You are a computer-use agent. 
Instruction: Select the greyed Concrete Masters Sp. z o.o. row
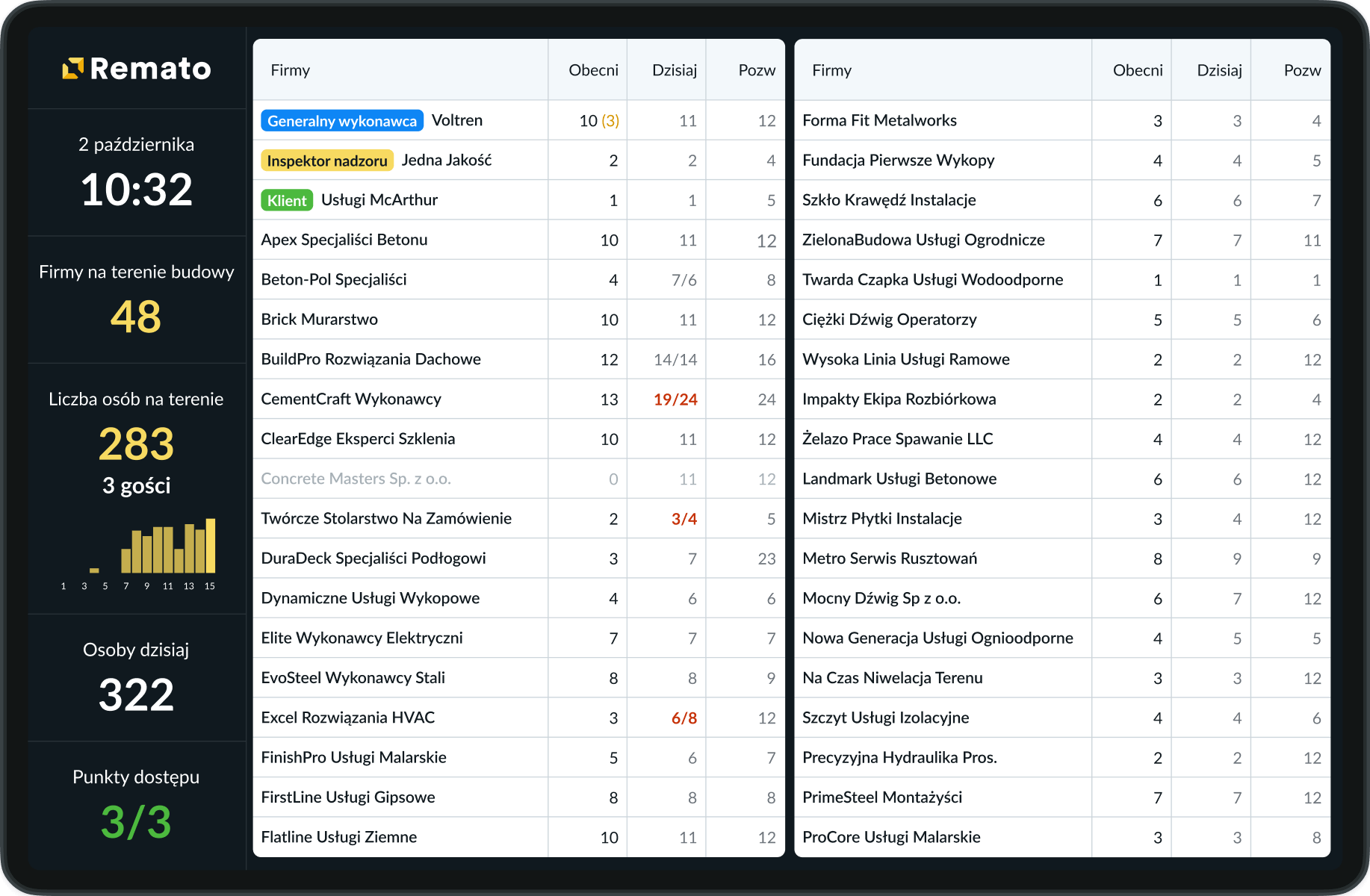(x=356, y=479)
